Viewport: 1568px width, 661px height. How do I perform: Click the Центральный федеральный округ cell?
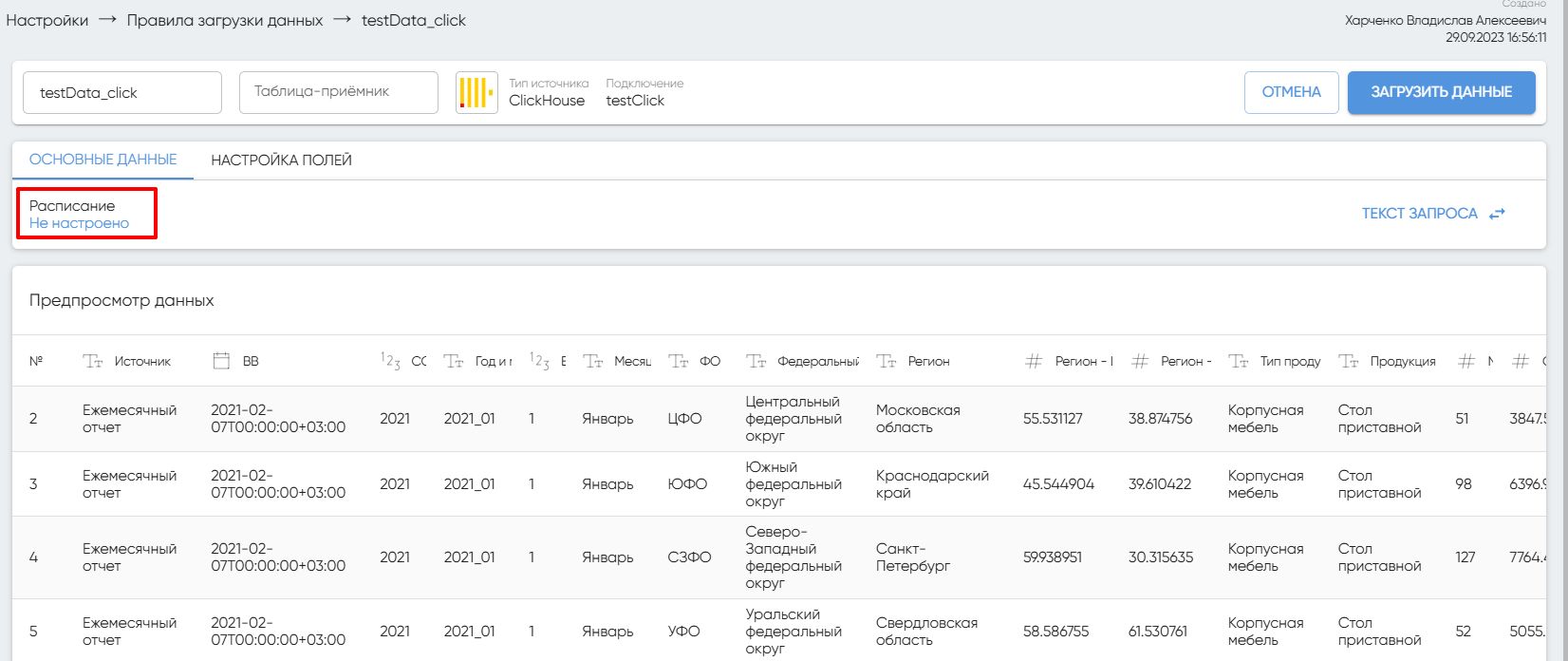793,419
